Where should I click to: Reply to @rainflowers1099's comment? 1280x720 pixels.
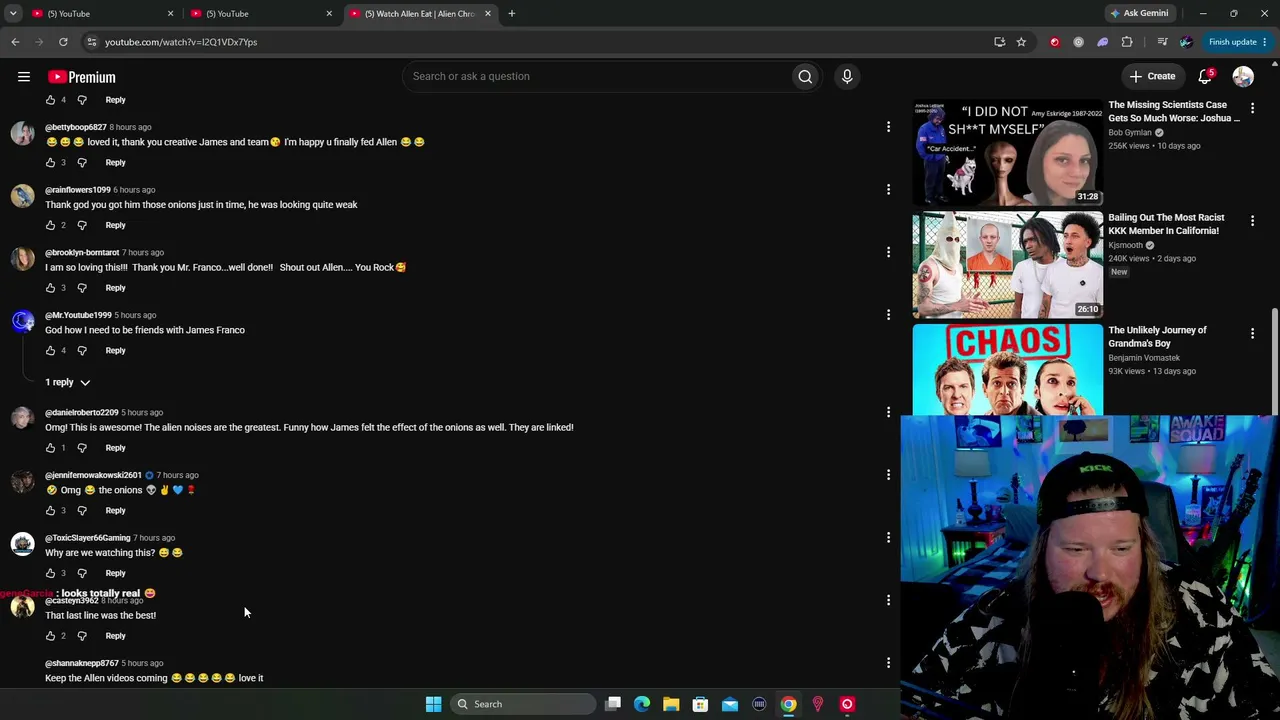[116, 225]
